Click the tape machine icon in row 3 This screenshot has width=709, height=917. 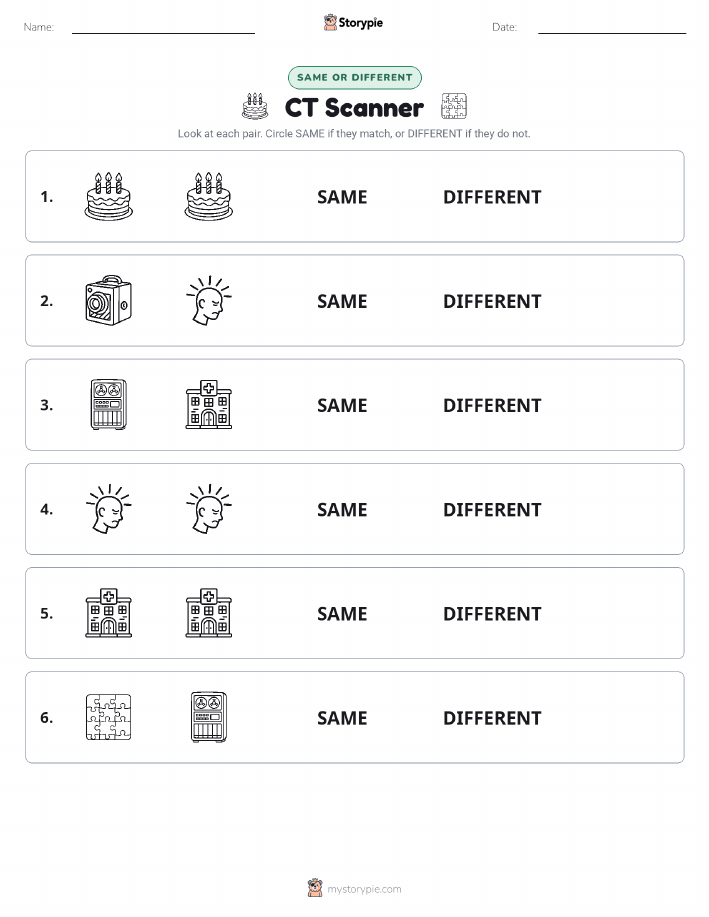[x=109, y=405]
